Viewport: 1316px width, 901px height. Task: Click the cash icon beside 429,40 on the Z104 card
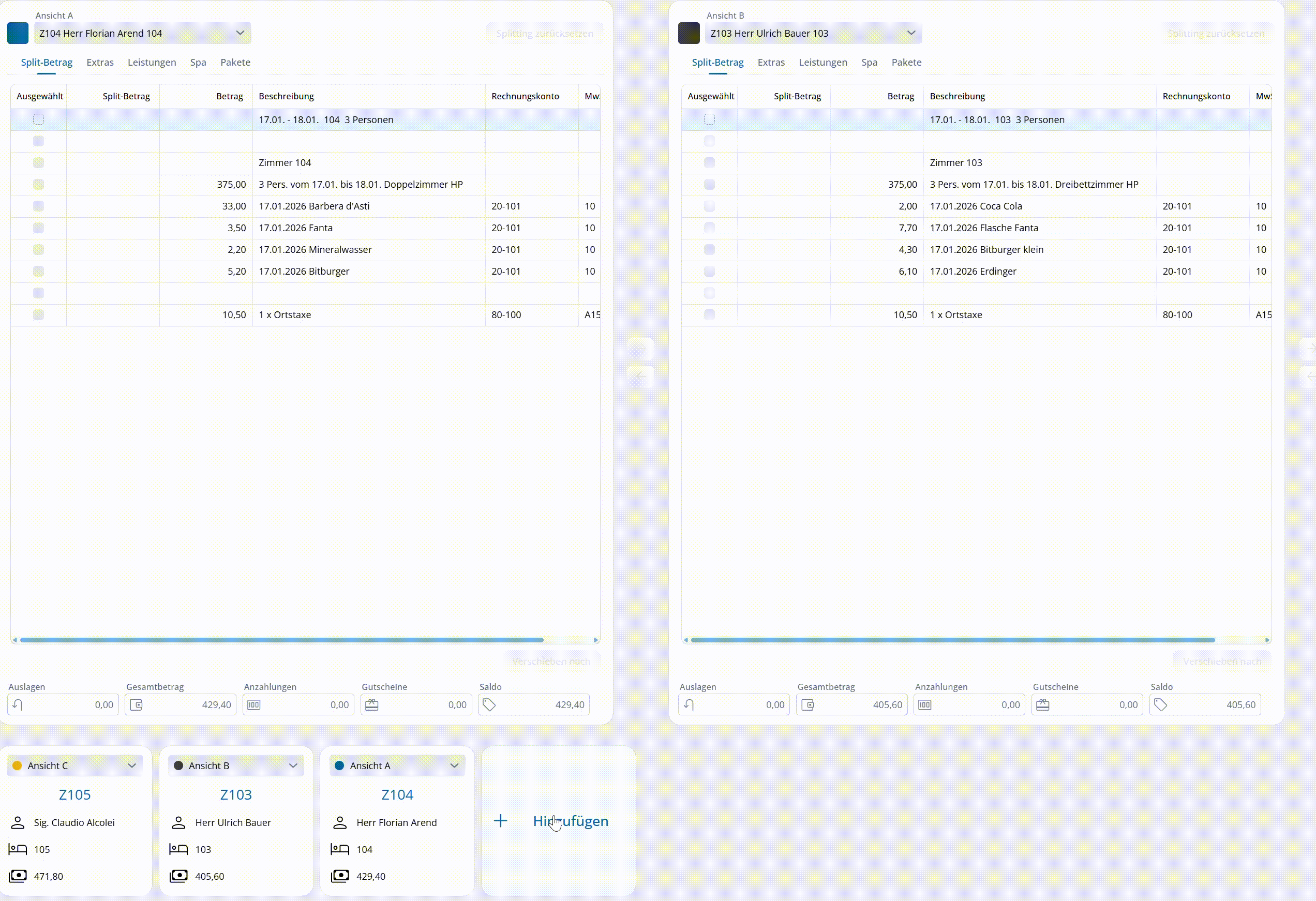pyautogui.click(x=340, y=876)
